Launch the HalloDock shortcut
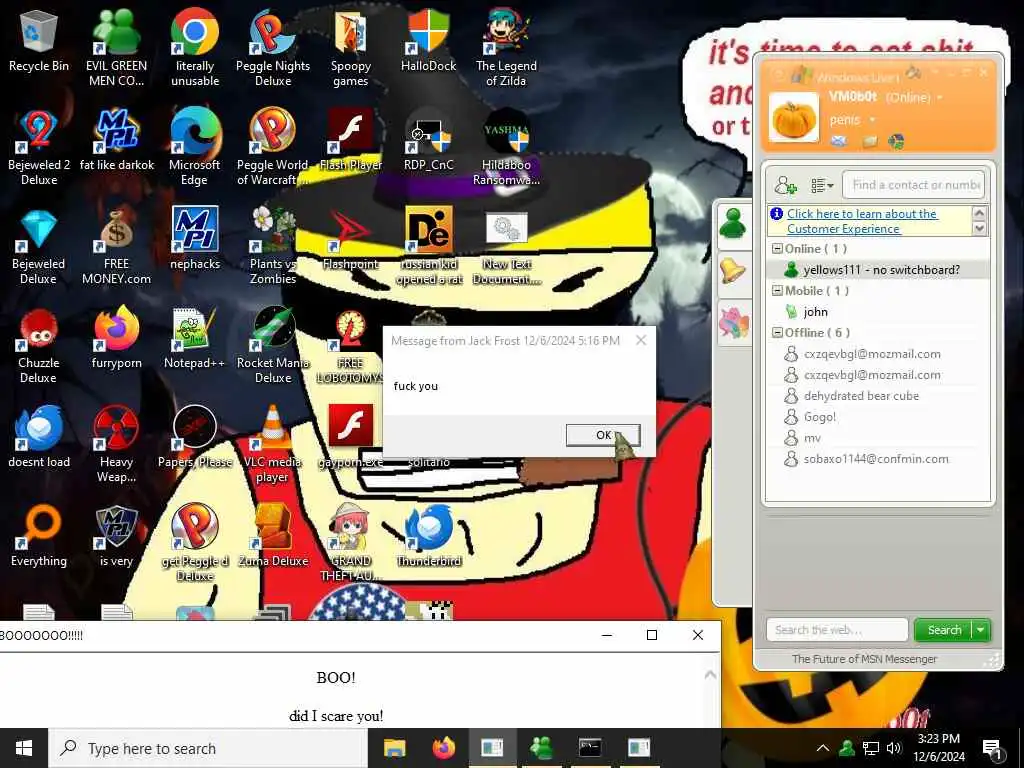This screenshot has height=768, width=1024. [428, 42]
